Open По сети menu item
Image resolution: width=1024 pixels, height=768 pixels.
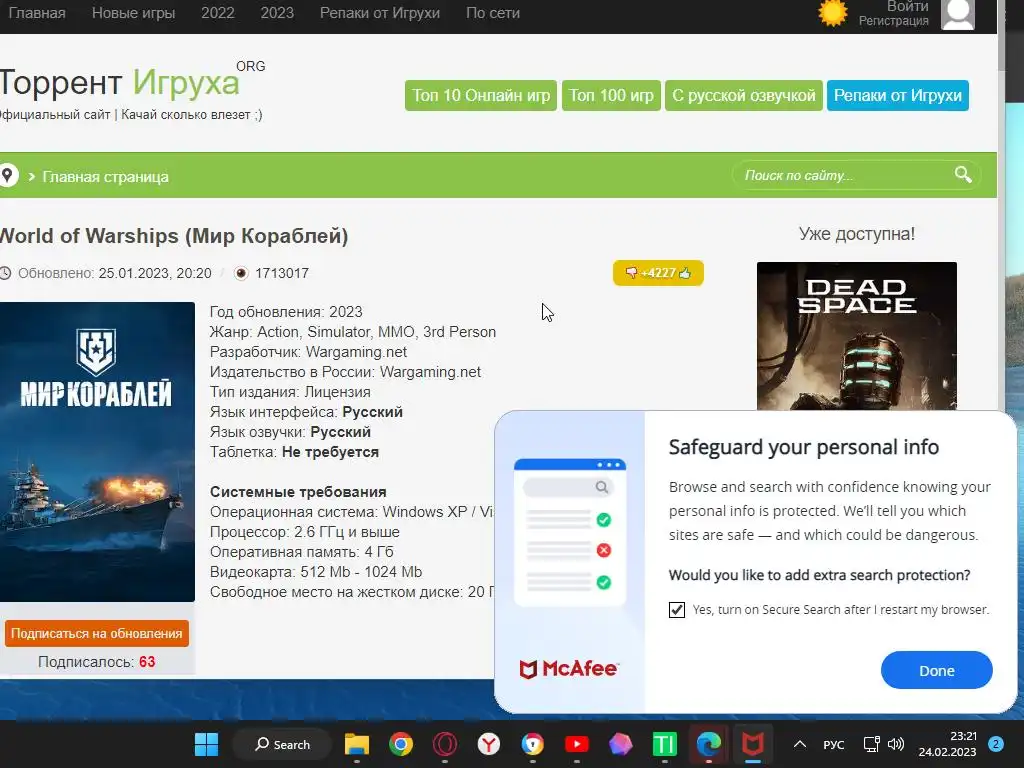click(492, 13)
